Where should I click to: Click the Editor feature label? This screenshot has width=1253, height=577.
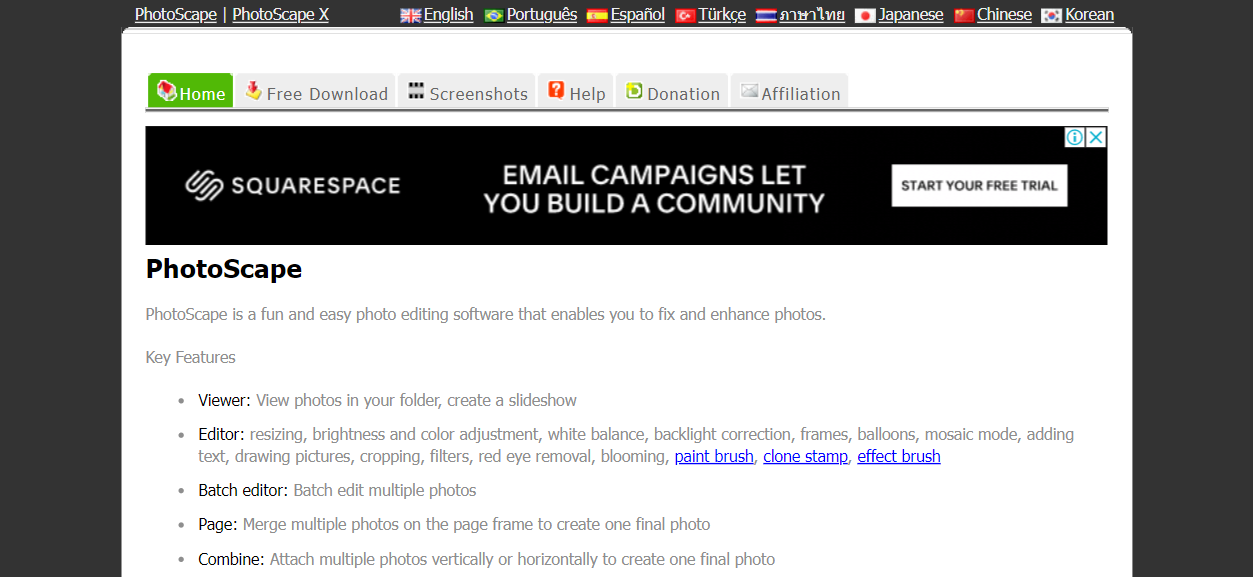click(222, 434)
